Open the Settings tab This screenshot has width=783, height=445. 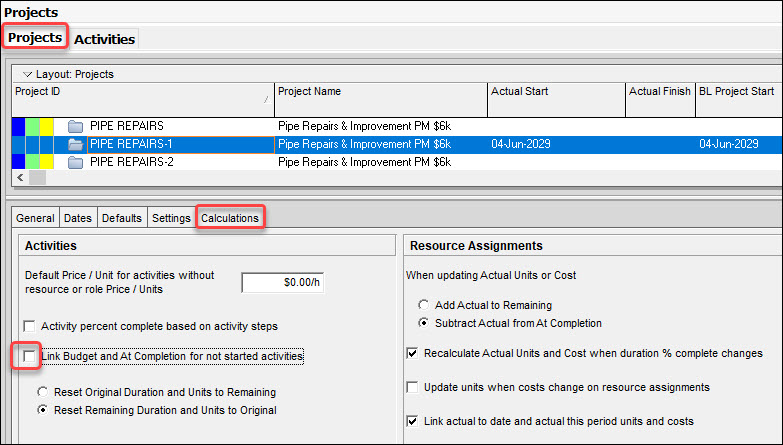(x=171, y=218)
